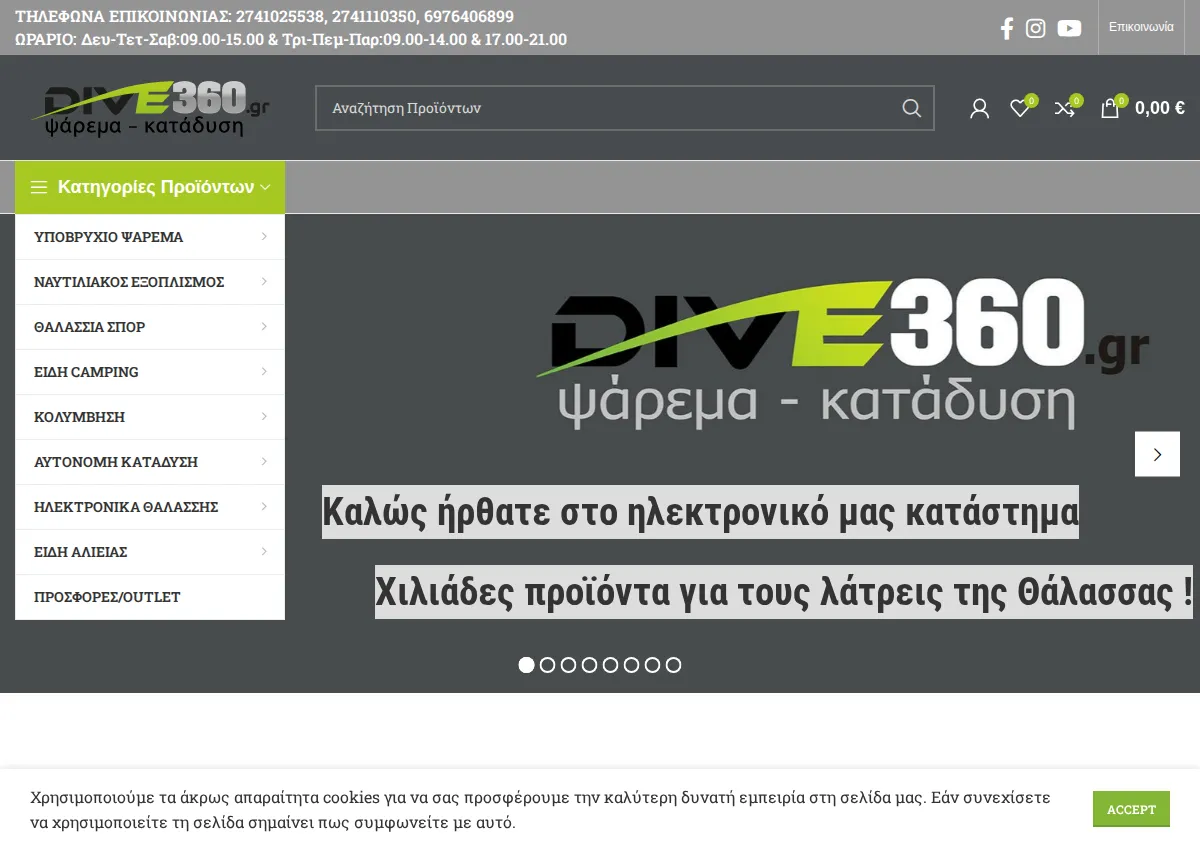Select the third slider dot
This screenshot has width=1200, height=850.
[568, 665]
